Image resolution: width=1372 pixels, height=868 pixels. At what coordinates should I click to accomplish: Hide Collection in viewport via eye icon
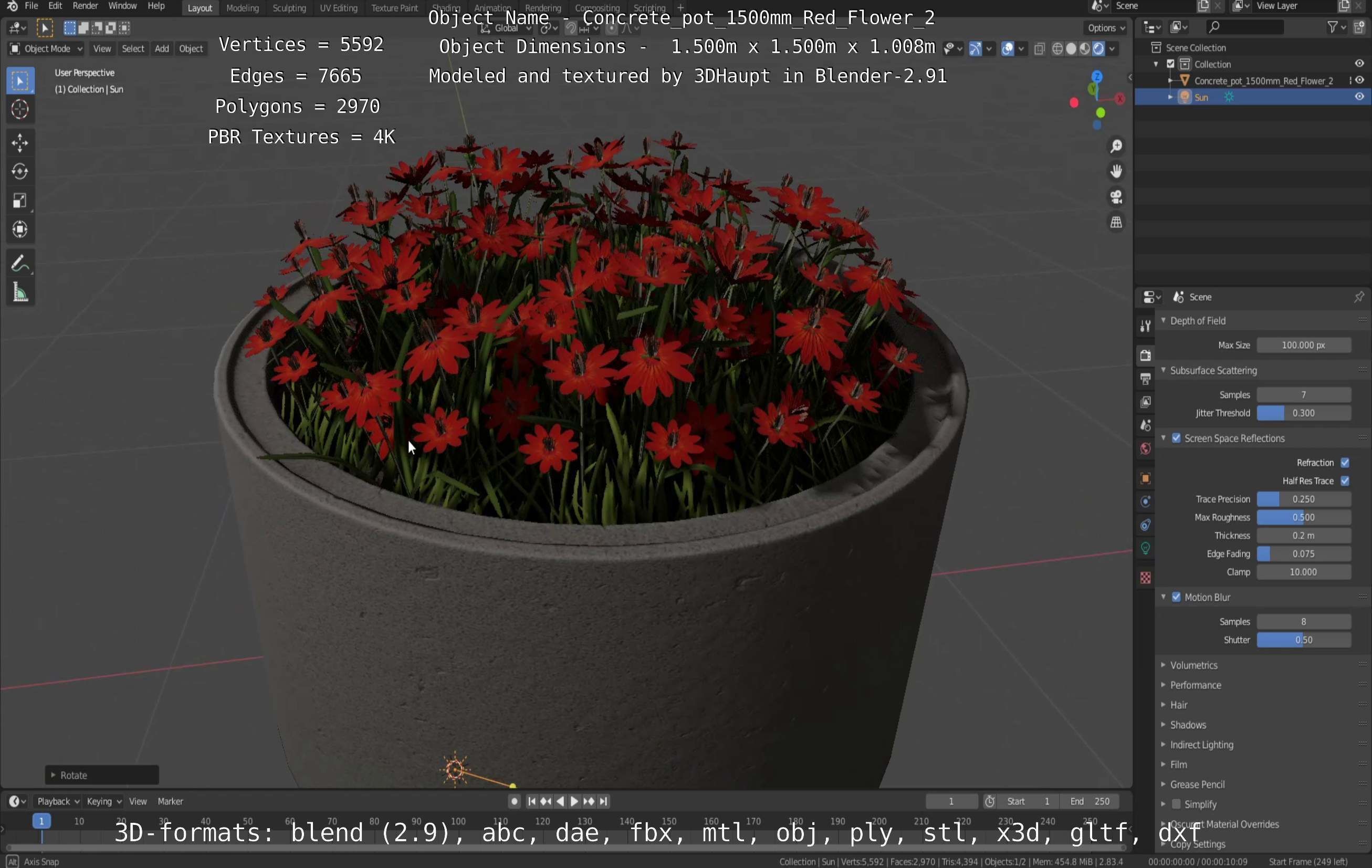pyautogui.click(x=1359, y=64)
